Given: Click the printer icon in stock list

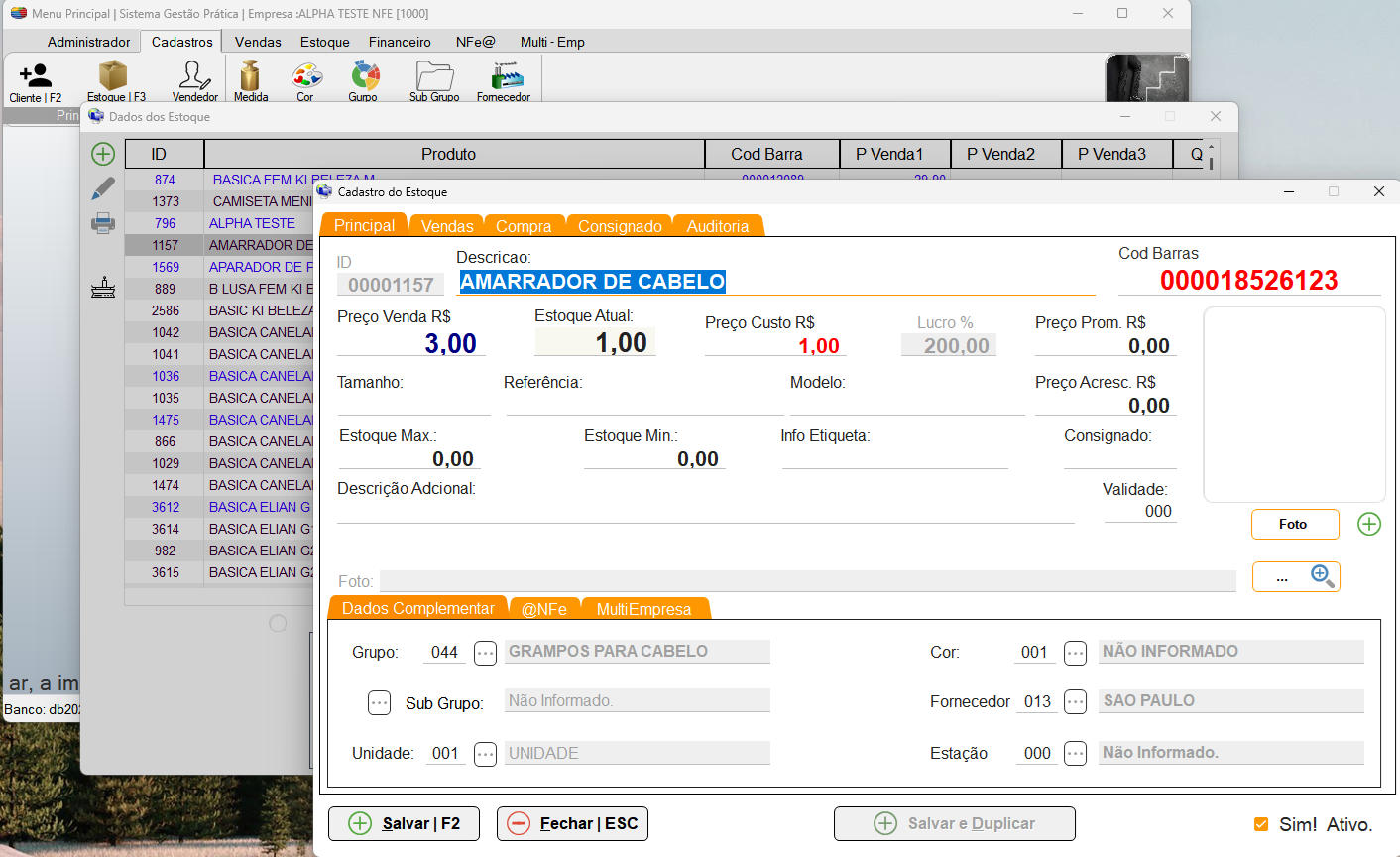Looking at the screenshot, I should click(103, 223).
